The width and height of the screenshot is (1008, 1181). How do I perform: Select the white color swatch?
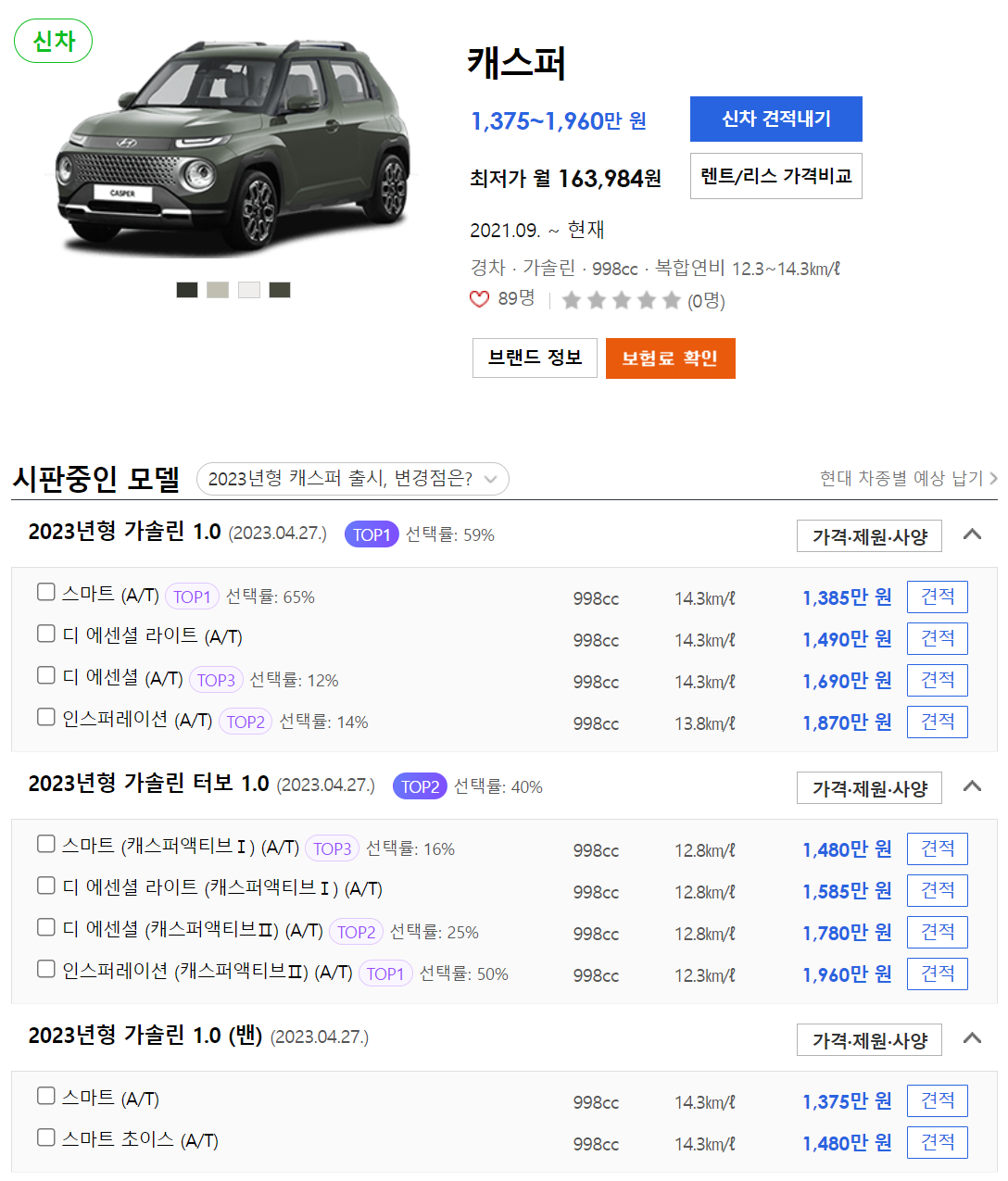click(249, 290)
